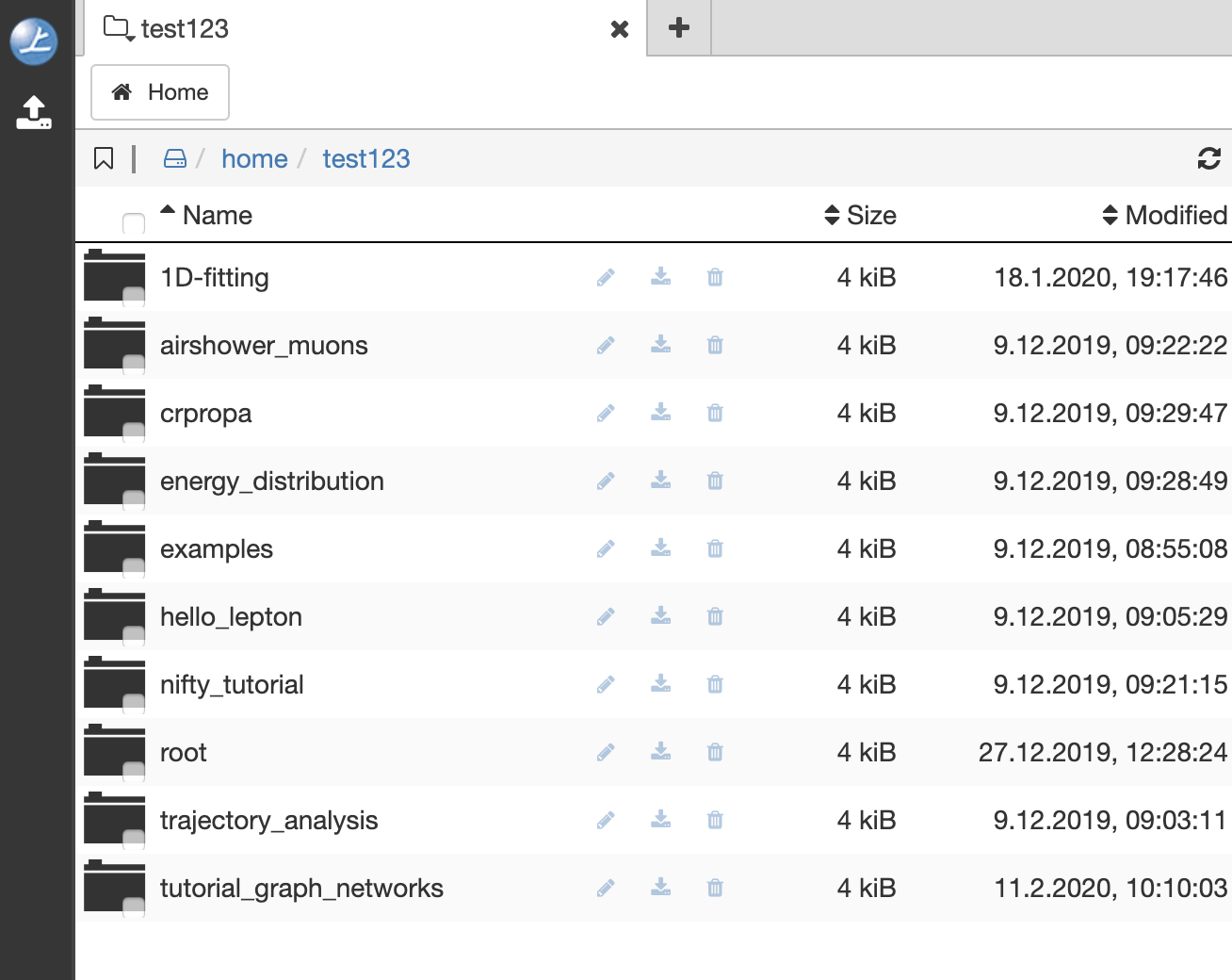Screen dimensions: 1232x980
Task: Click the bookmark icon in the breadcrumb bar
Action: click(x=104, y=158)
